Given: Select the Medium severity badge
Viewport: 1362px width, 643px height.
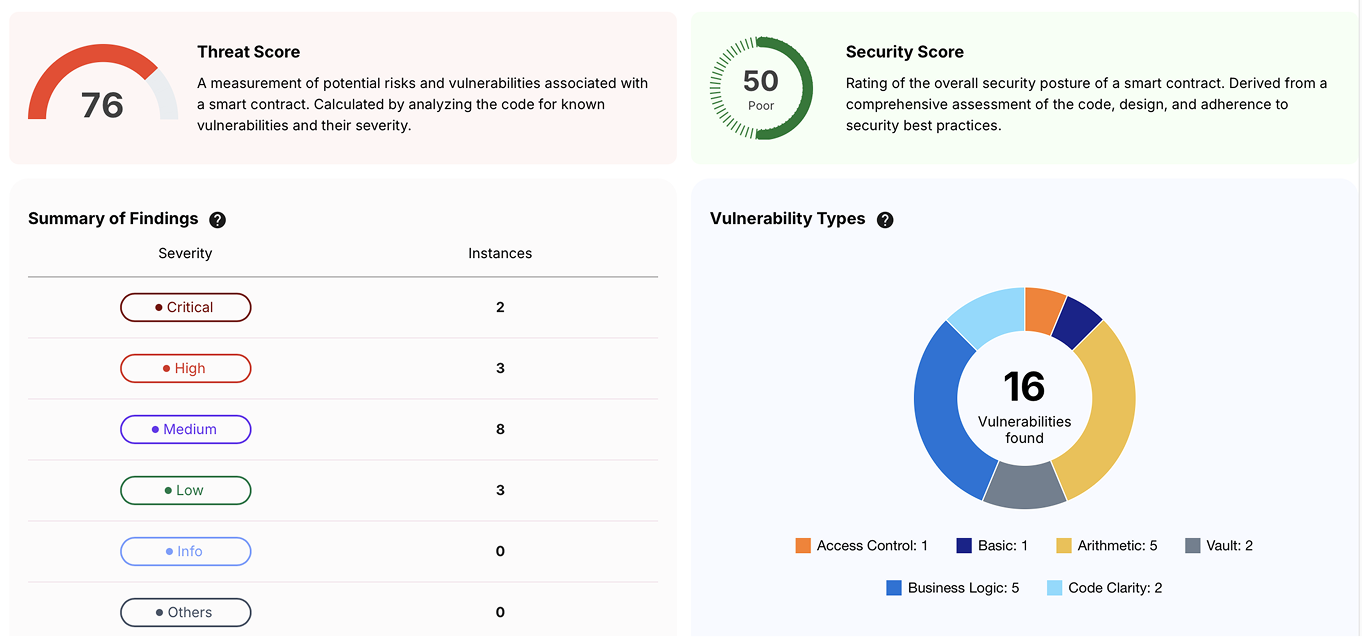Looking at the screenshot, I should [185, 429].
